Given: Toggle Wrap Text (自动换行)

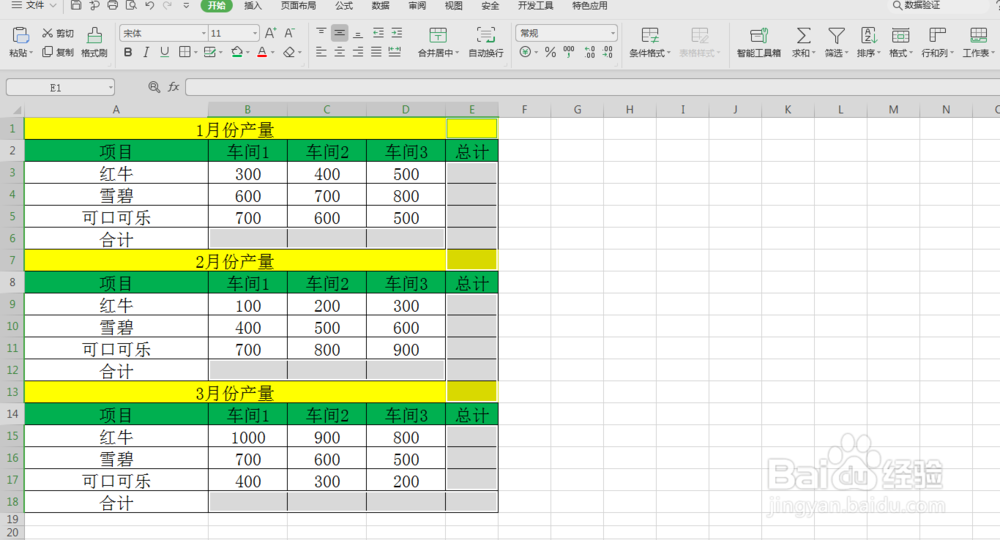Looking at the screenshot, I should tap(486, 41).
